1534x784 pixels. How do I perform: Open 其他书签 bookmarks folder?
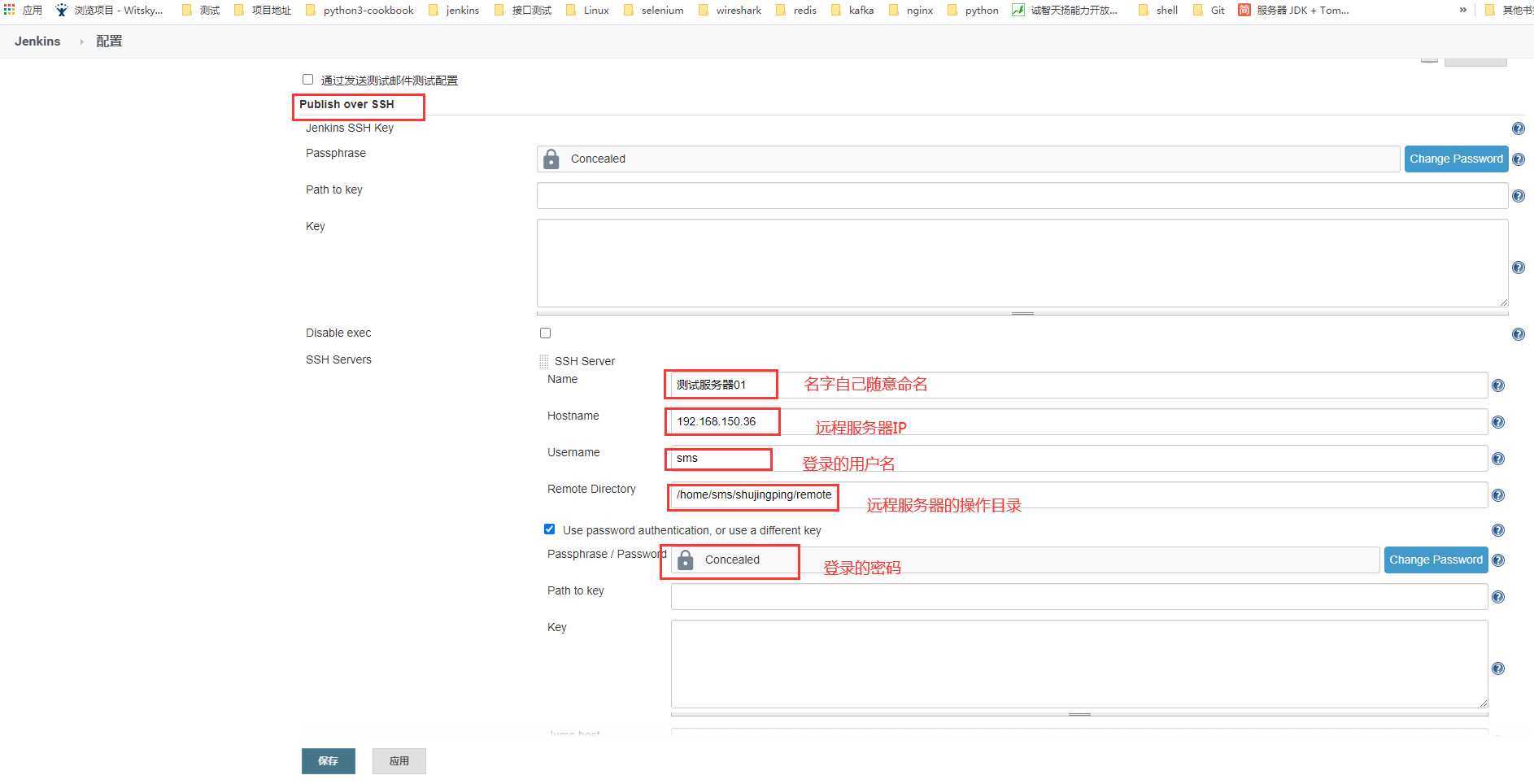point(1509,10)
